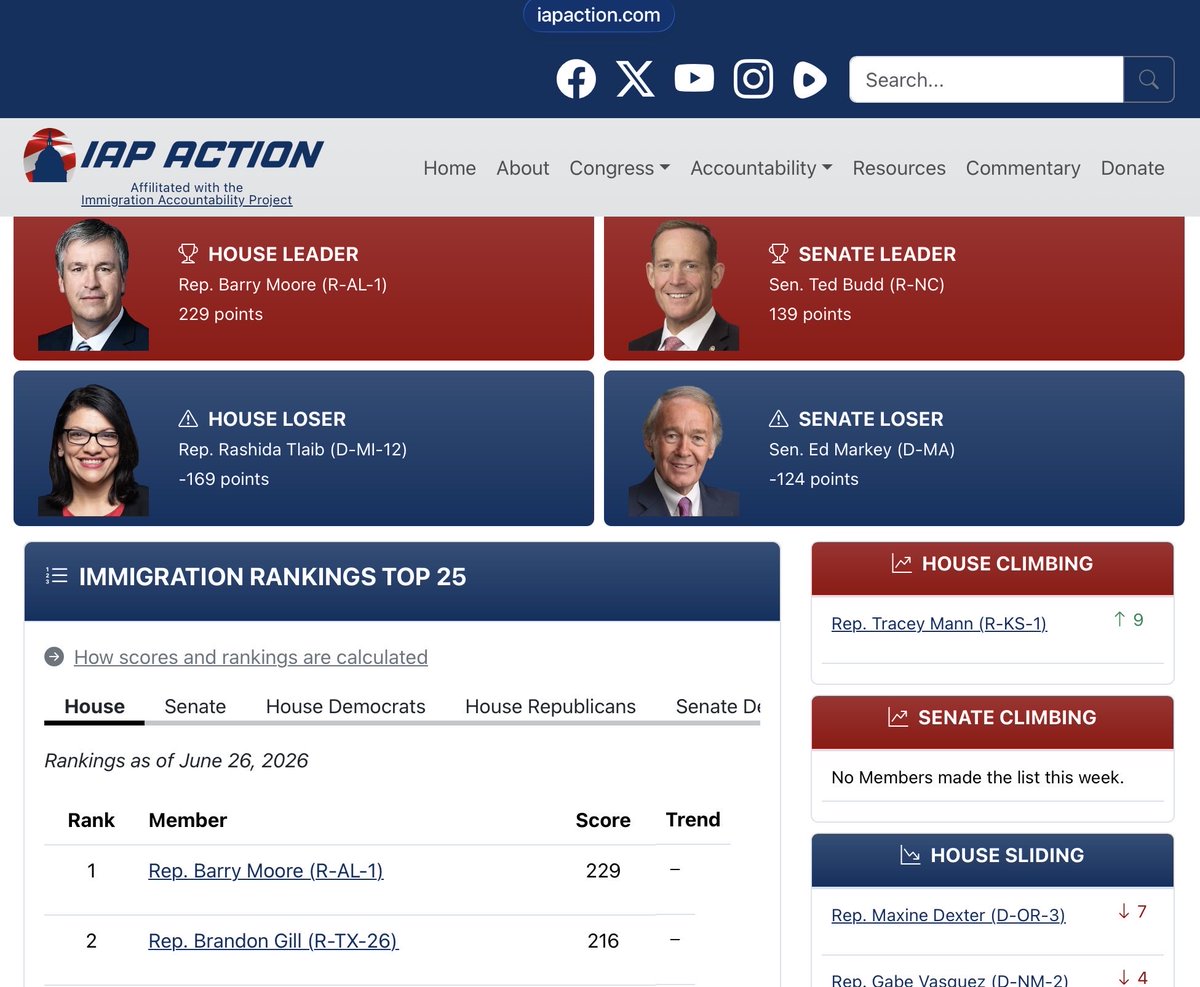Click the green up 9 trend indicator
Image resolution: width=1200 pixels, height=987 pixels.
(1129, 620)
